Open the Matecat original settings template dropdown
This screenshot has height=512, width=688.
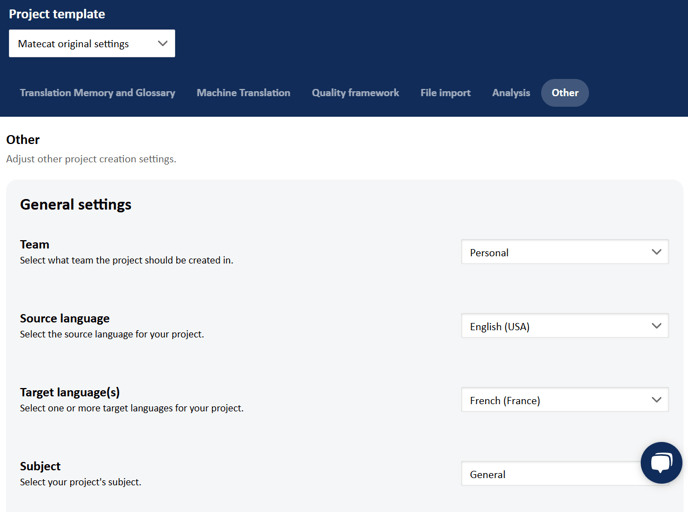pos(92,43)
